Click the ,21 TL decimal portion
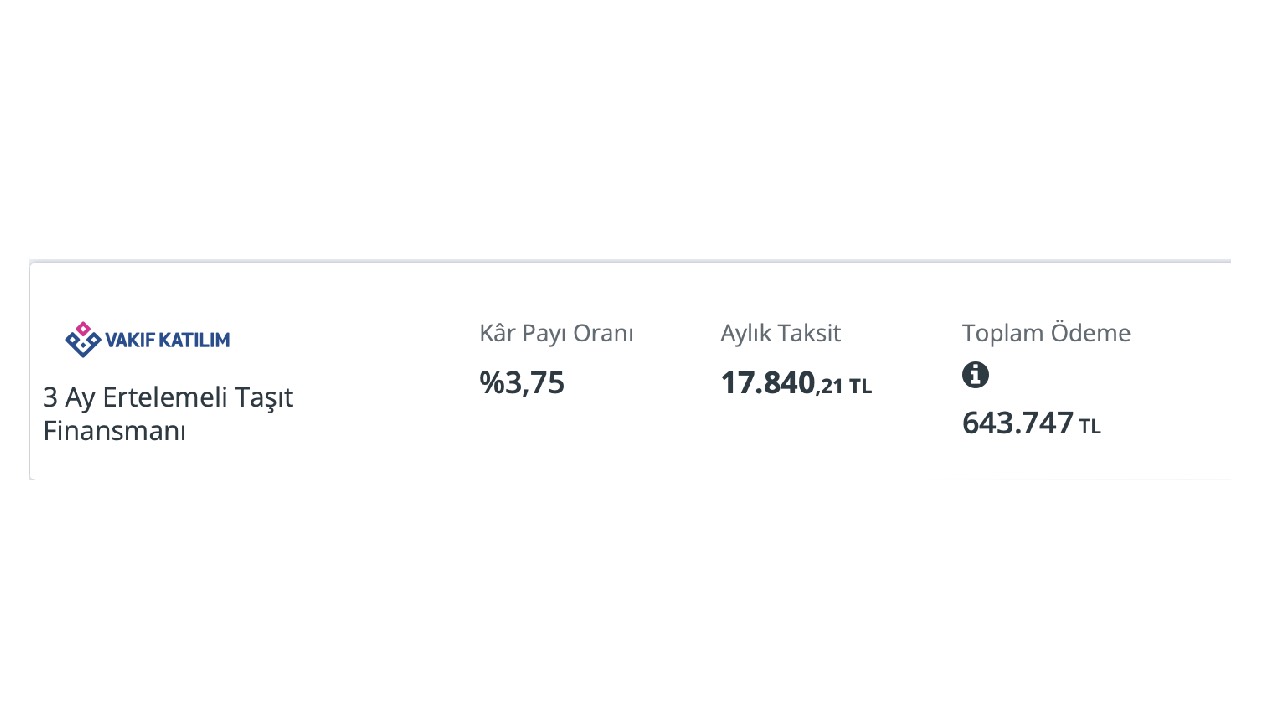The image size is (1280, 720). click(x=844, y=386)
